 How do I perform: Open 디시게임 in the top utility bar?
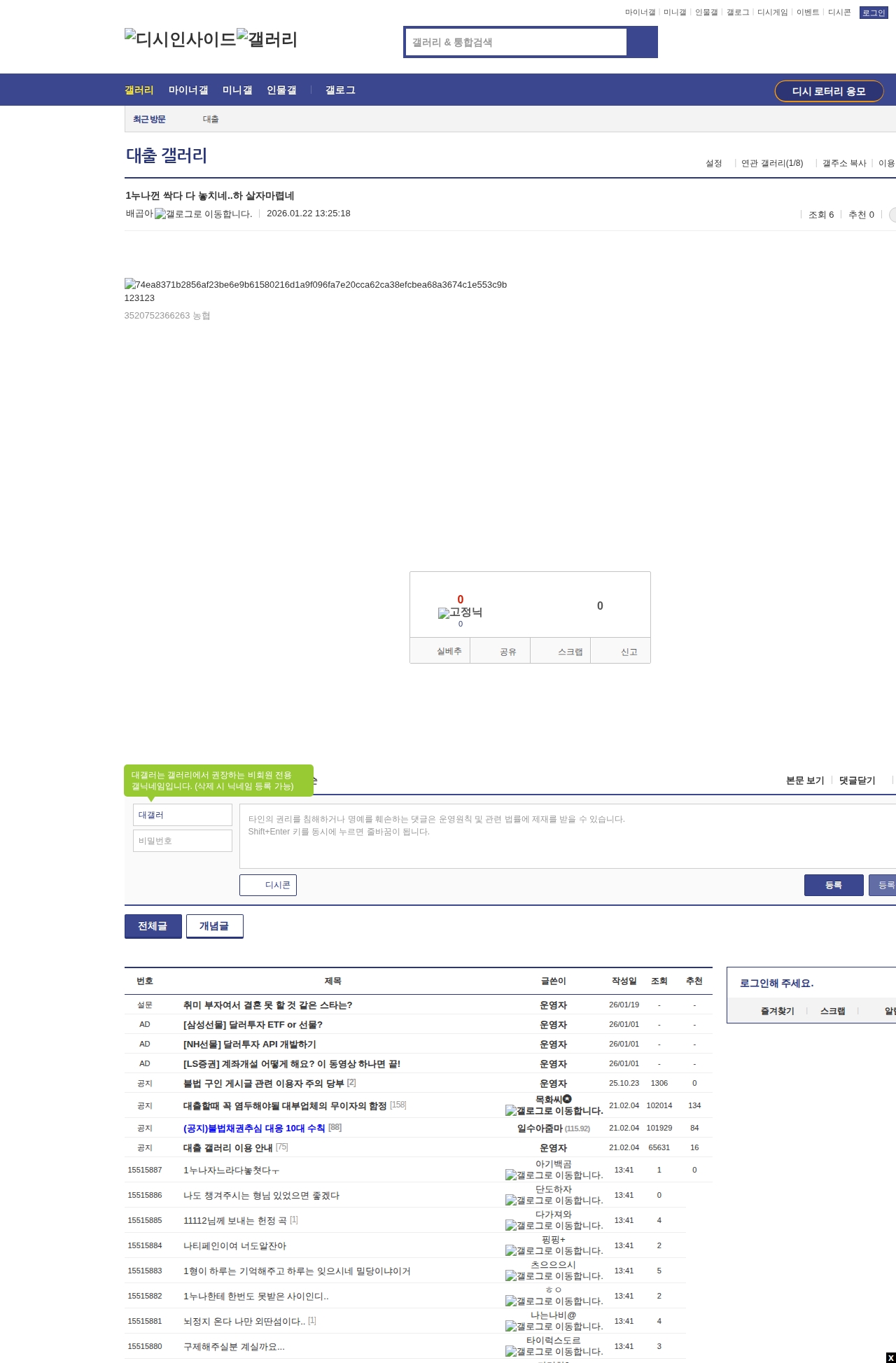pos(773,13)
